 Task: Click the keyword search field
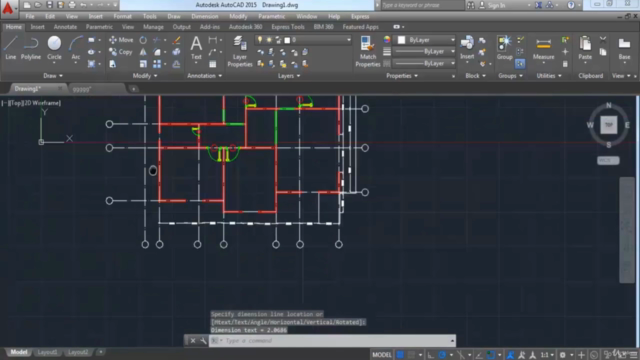pyautogui.click(x=422, y=5)
